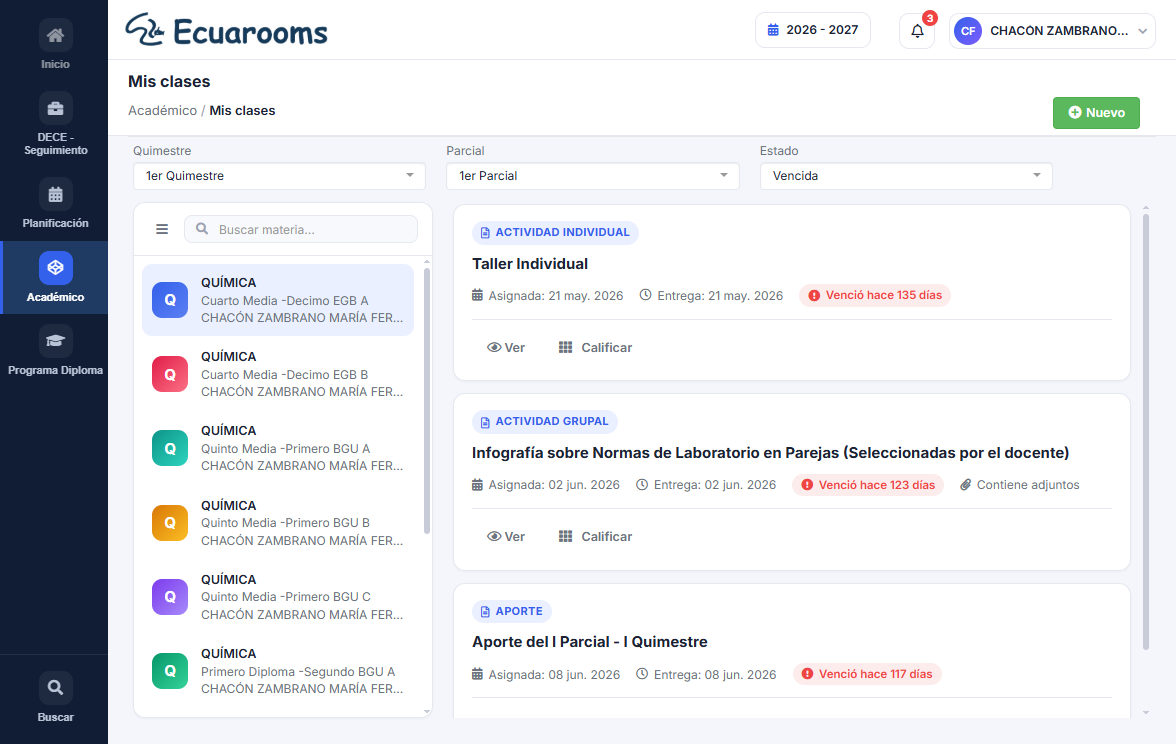The image size is (1176, 744).
Task: Click the Buscar materia search field
Action: click(301, 230)
